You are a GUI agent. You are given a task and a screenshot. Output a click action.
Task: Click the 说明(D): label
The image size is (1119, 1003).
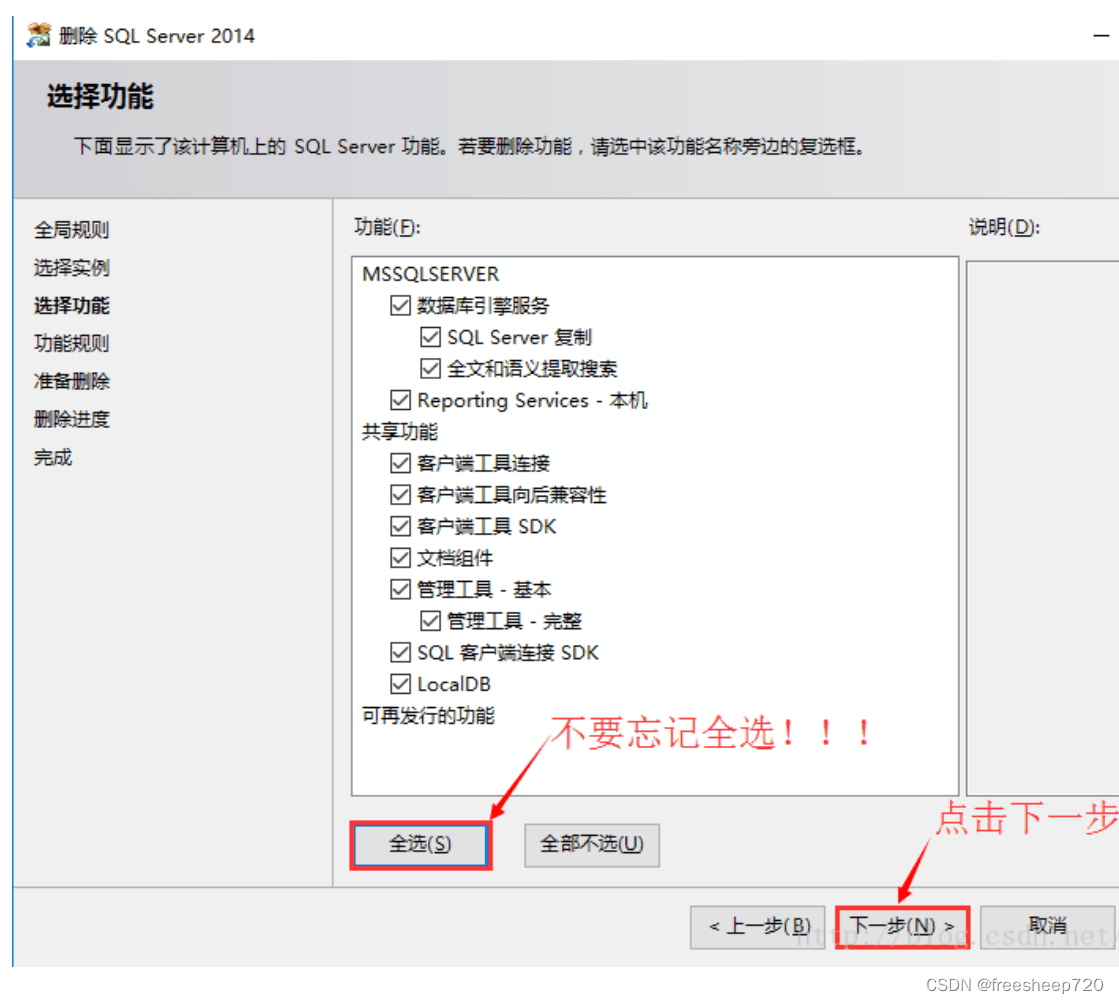tap(1004, 227)
